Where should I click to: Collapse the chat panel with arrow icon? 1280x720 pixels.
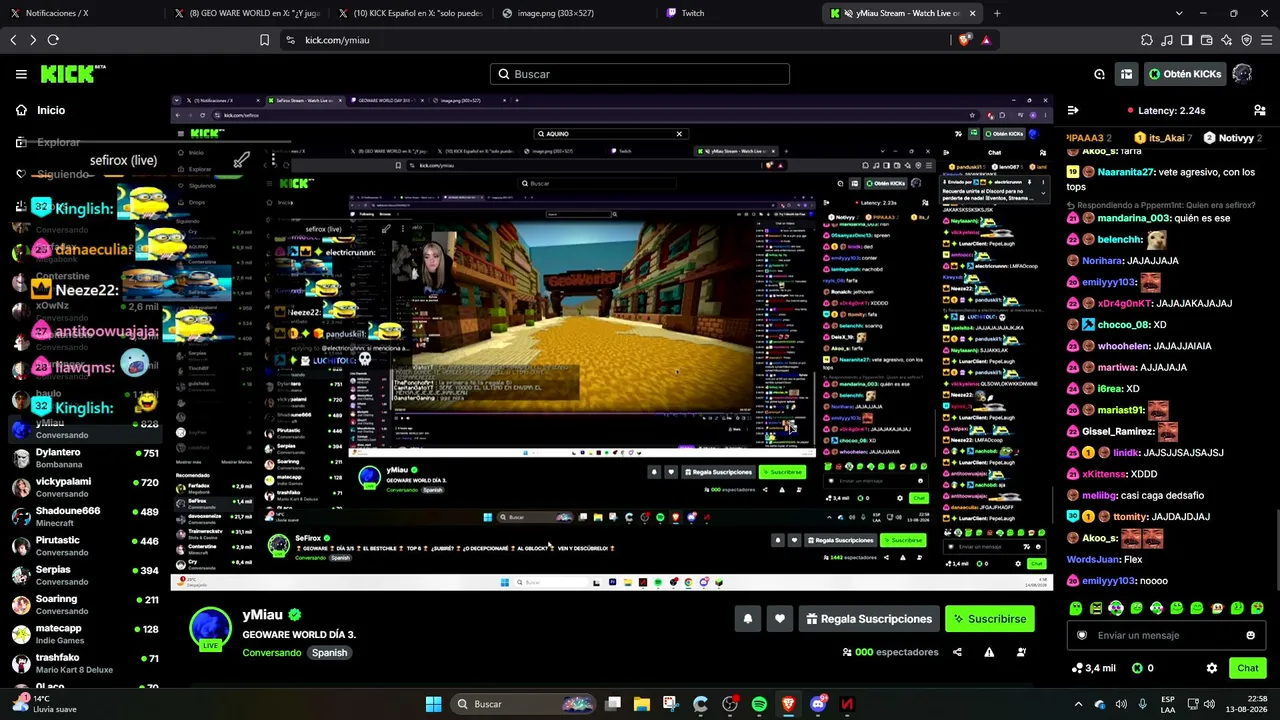pos(1073,110)
